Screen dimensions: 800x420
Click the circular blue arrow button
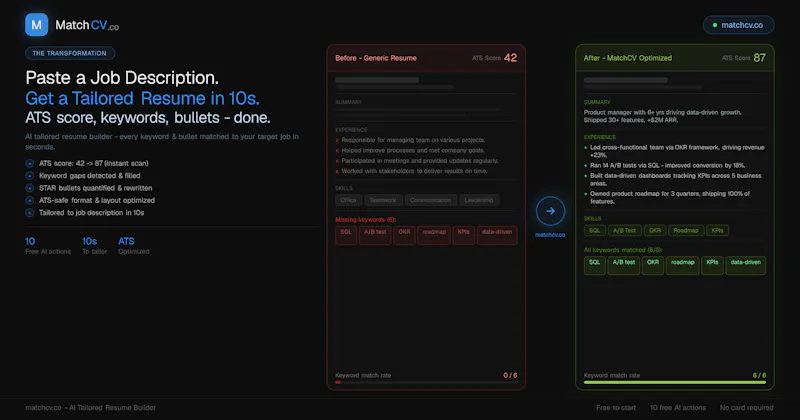pos(550,211)
